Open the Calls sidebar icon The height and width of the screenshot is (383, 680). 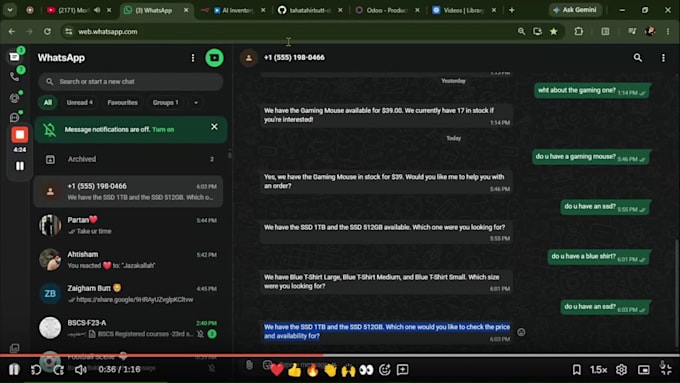pyautogui.click(x=14, y=77)
